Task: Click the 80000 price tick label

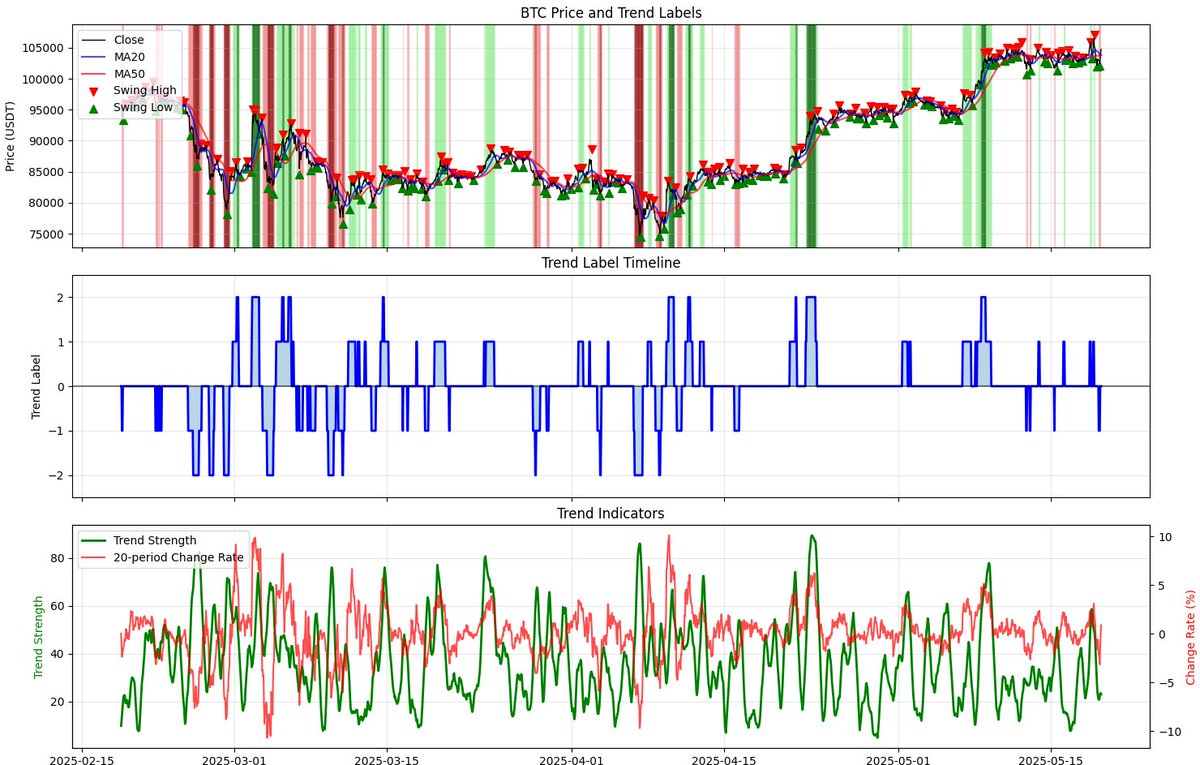Action: coord(47,203)
